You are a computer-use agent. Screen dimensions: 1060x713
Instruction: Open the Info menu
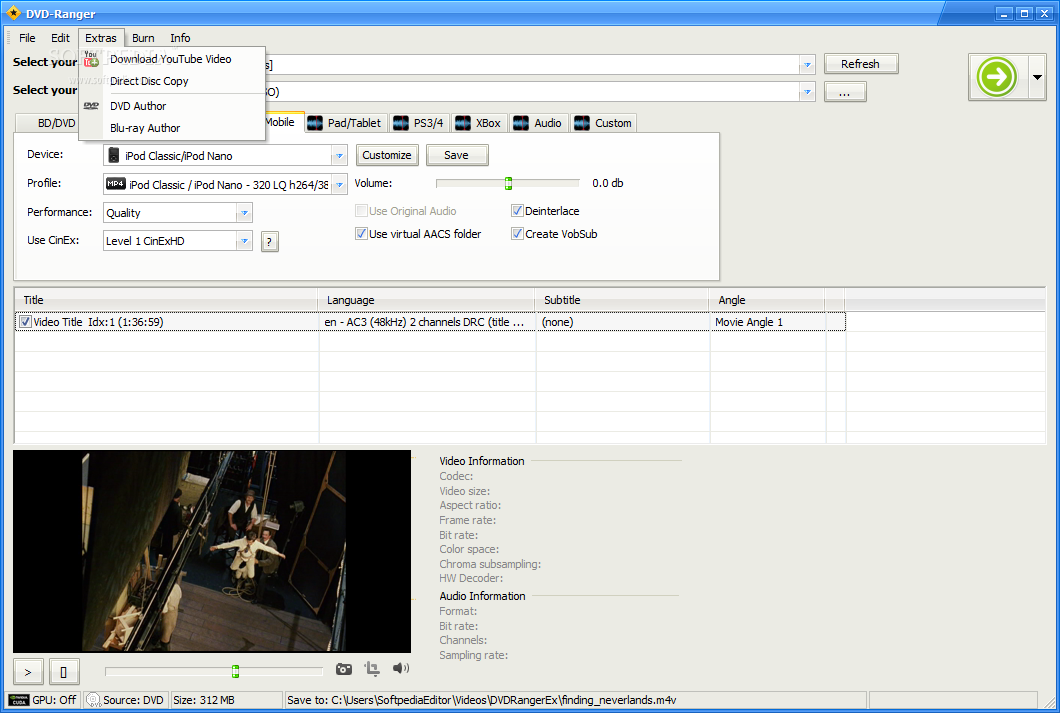click(180, 38)
